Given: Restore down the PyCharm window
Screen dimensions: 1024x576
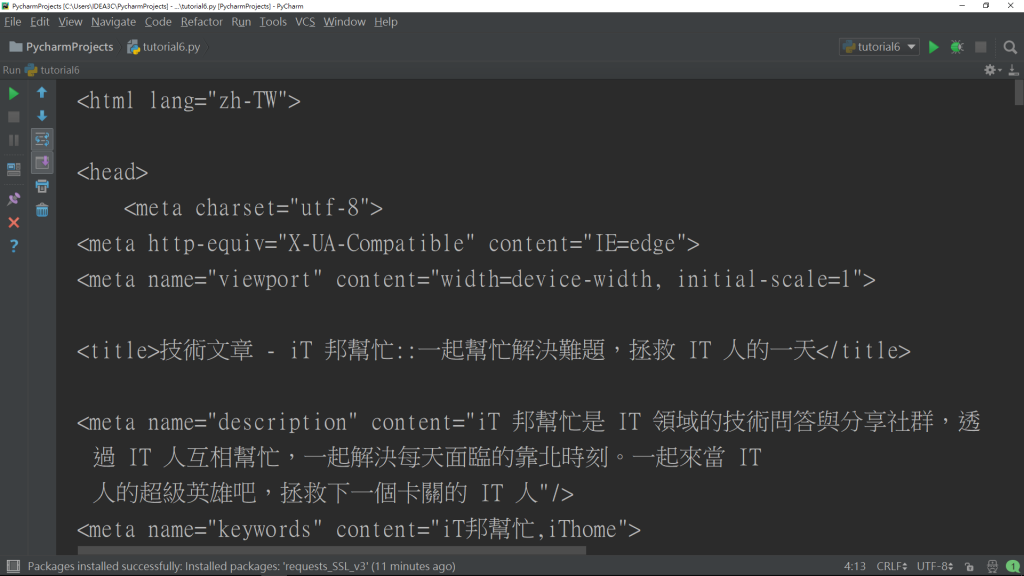Looking at the screenshot, I should [x=986, y=5].
